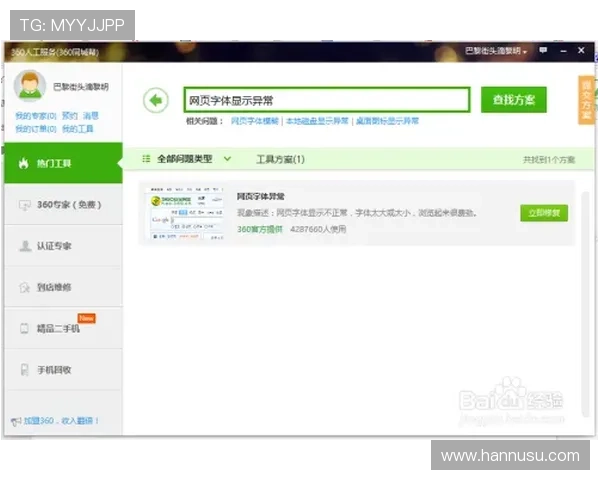Select the 工具方案(1) tab
Screen dimensions: 600x480
tap(280, 159)
